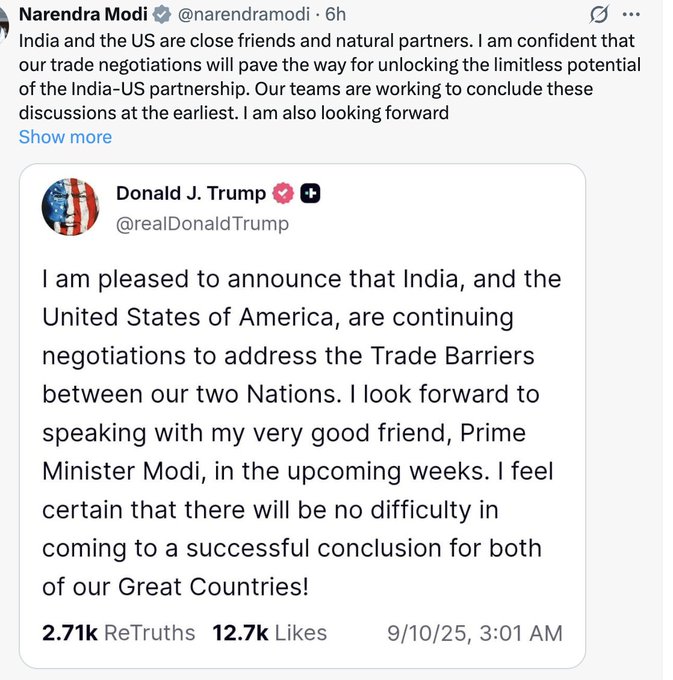Click the Grok circle-slash icon
Viewport: 673px width, 680px height.
tap(602, 16)
